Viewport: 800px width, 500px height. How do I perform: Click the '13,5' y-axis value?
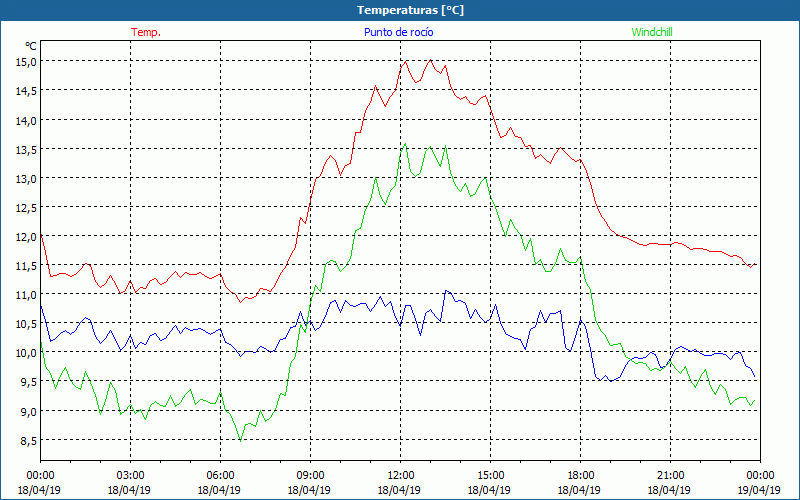coord(27,149)
